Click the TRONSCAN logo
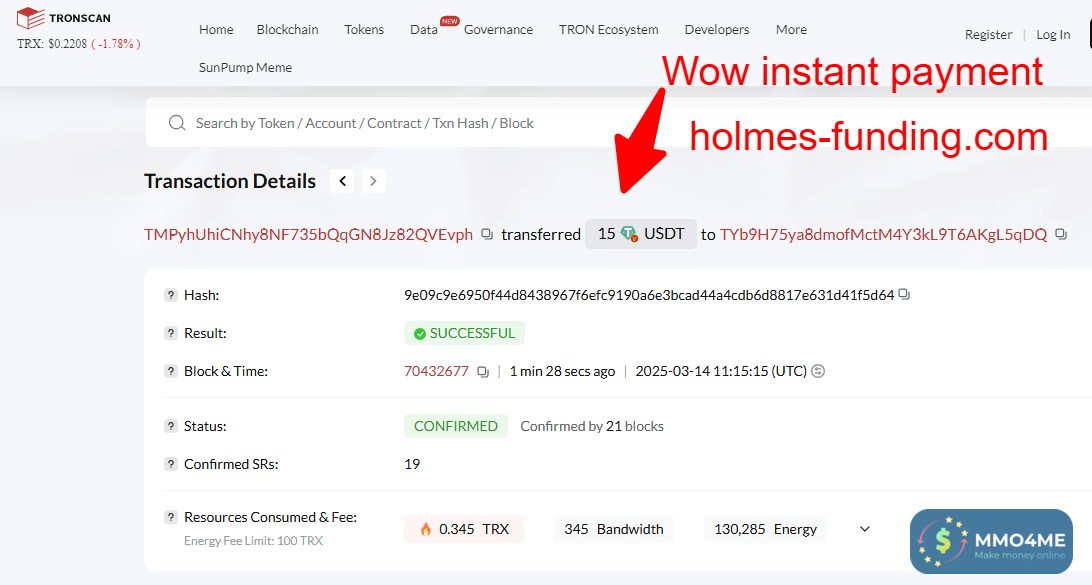Image resolution: width=1092 pixels, height=585 pixels. (x=63, y=18)
